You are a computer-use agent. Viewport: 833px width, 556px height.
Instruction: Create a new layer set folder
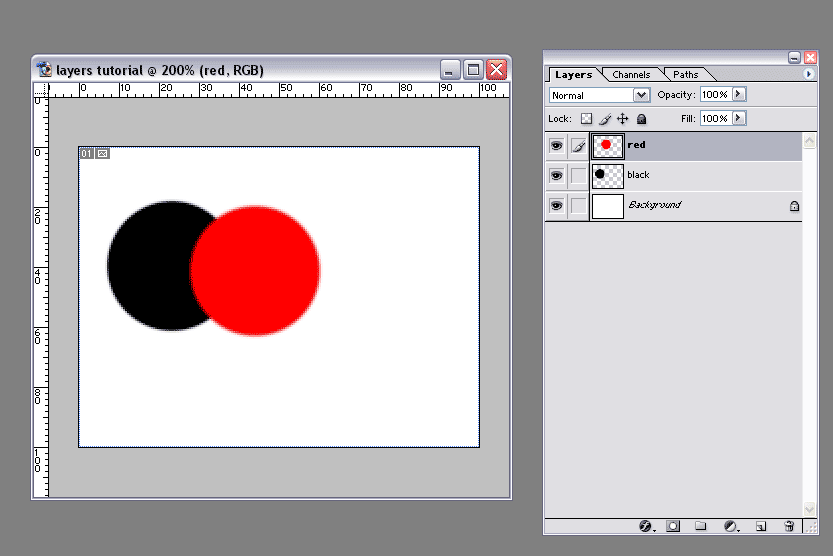click(701, 525)
